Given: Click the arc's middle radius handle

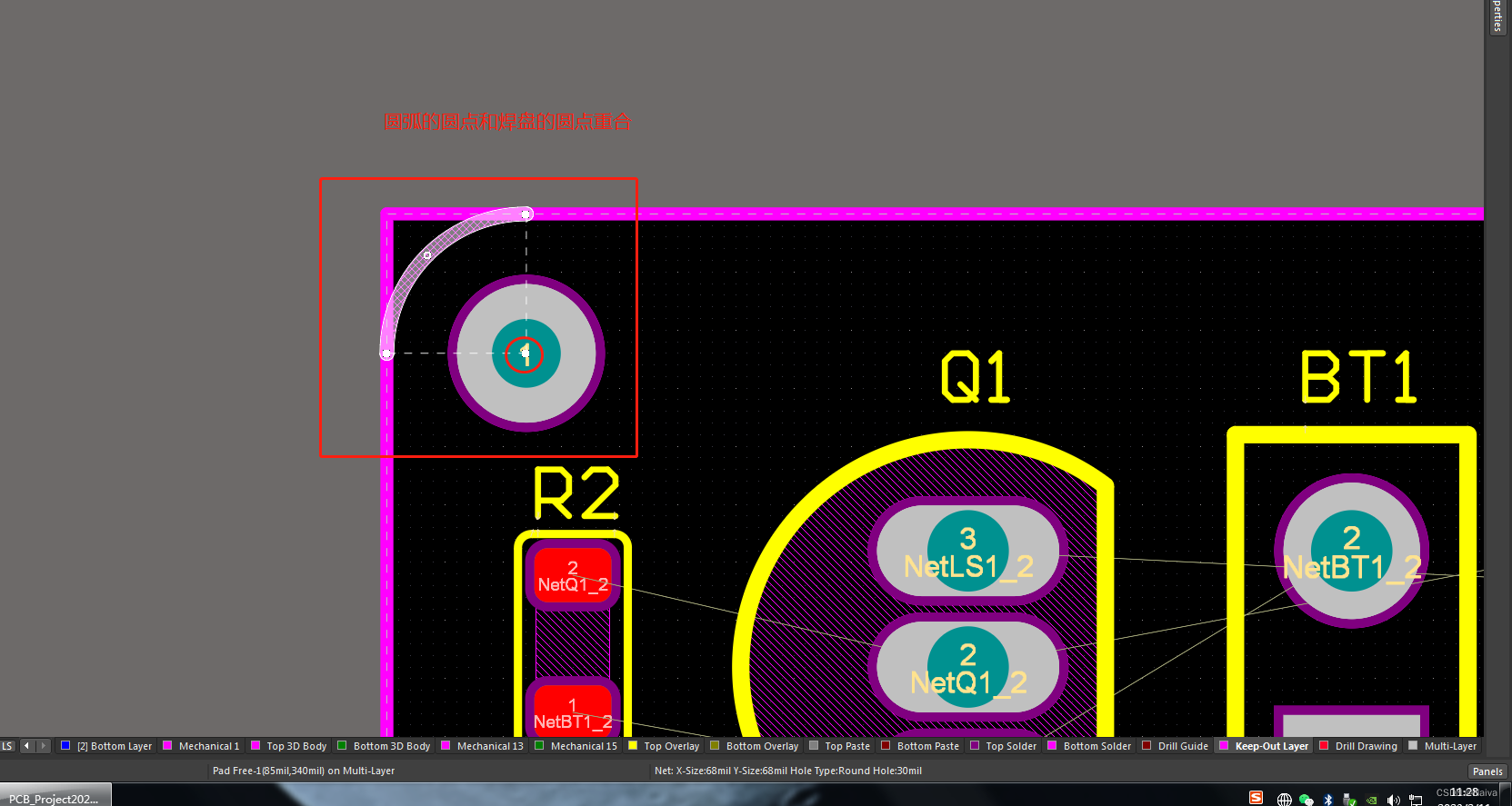Looking at the screenshot, I should 427,255.
